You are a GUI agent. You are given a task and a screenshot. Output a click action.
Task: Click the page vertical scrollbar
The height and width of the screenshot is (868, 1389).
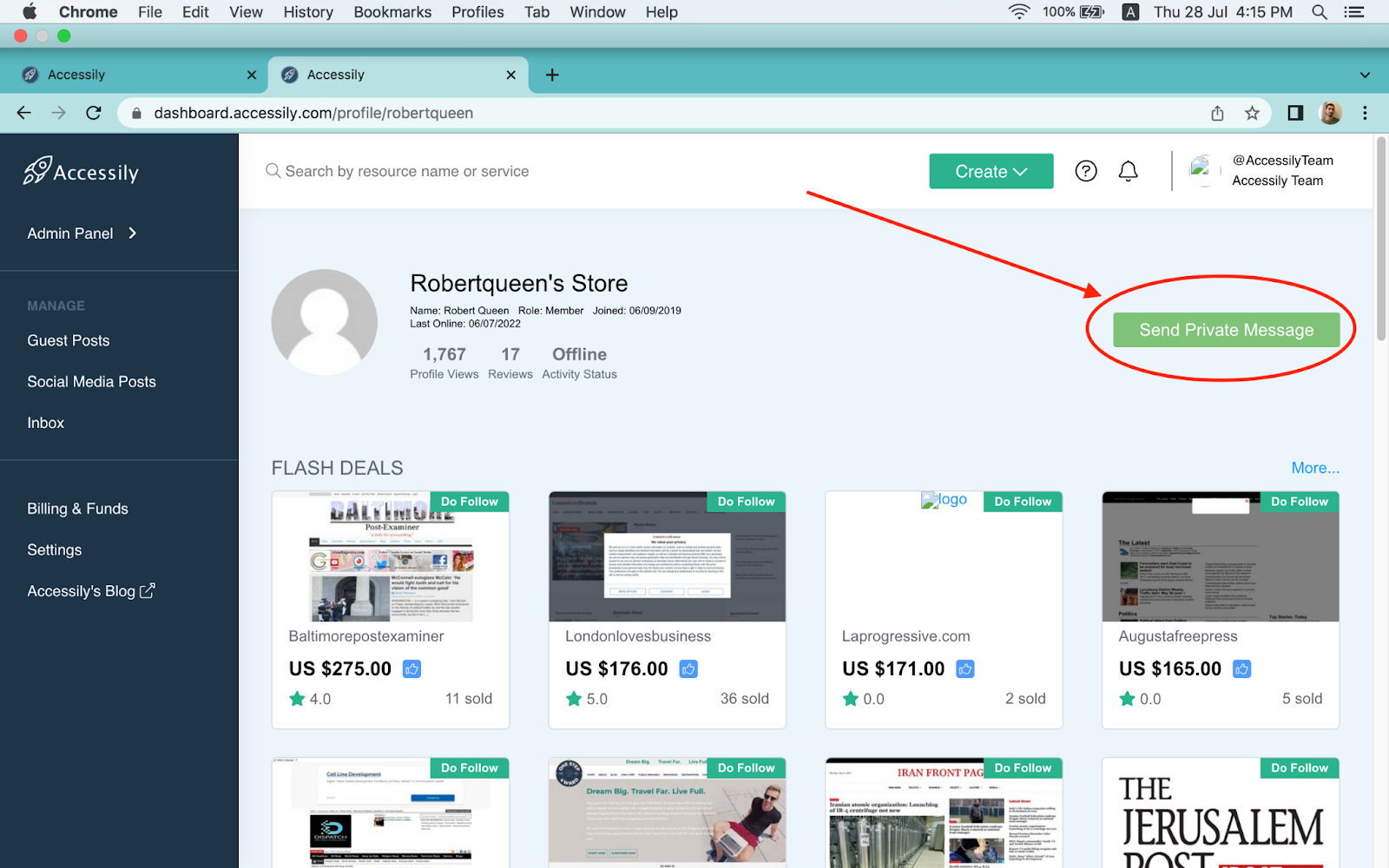[x=1381, y=240]
